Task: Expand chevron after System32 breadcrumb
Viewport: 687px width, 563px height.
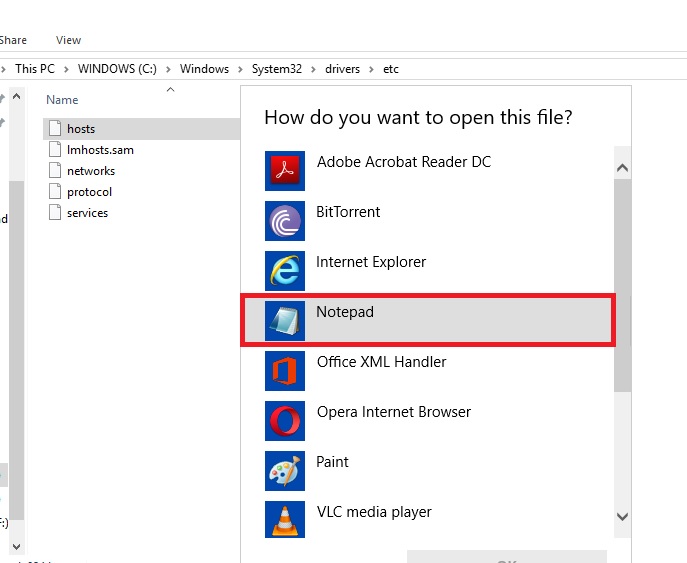Action: pyautogui.click(x=313, y=69)
